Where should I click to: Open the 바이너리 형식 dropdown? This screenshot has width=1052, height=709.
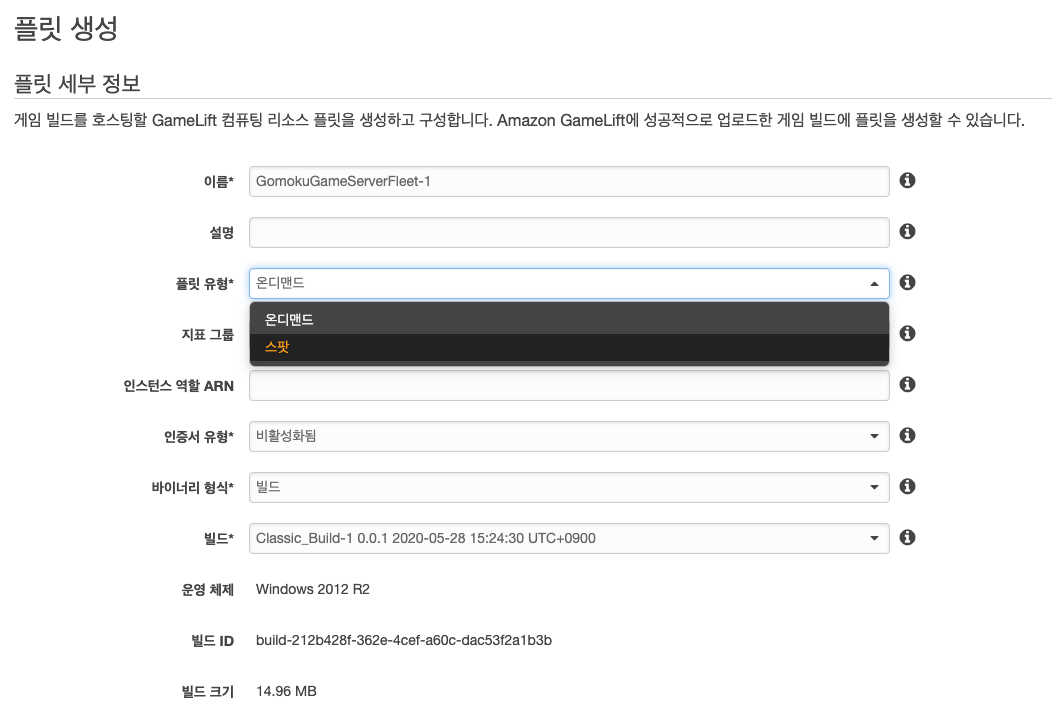coord(569,487)
